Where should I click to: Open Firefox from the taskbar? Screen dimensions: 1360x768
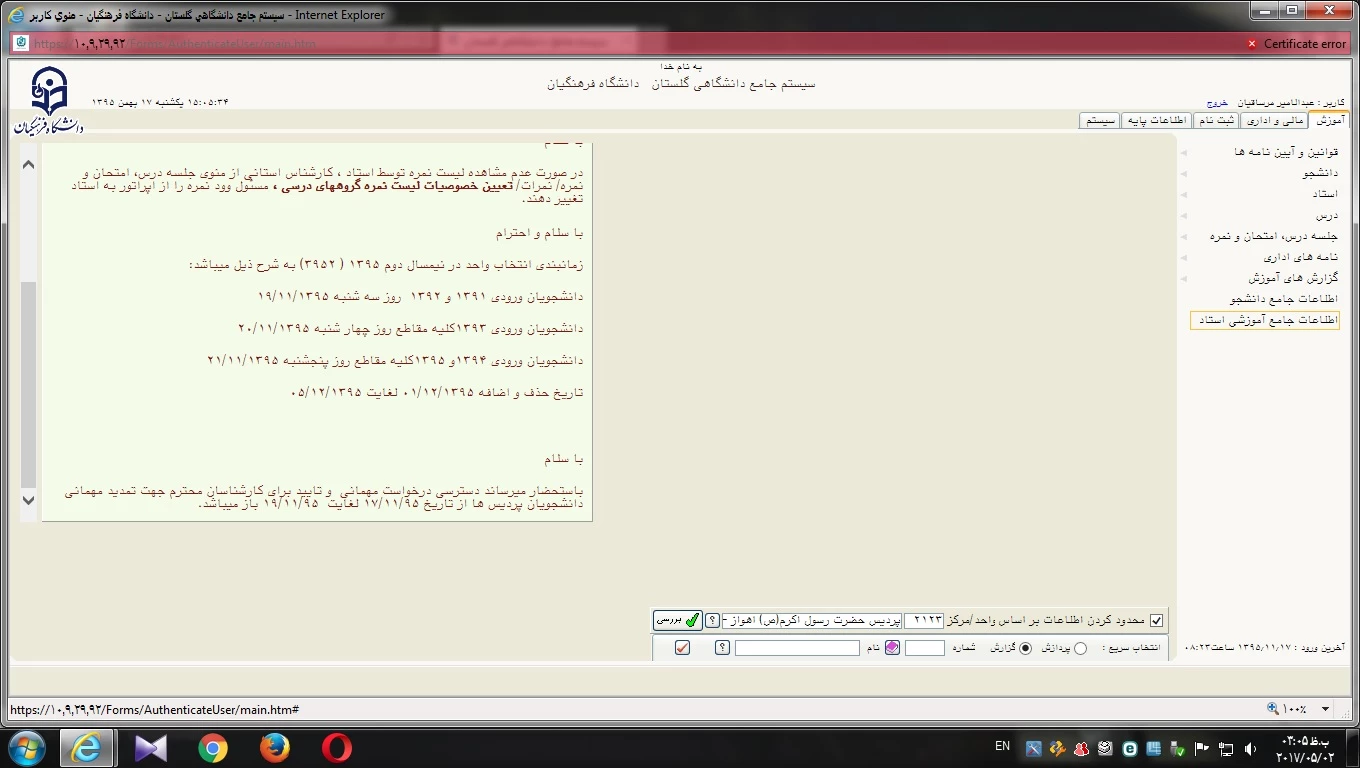coord(274,748)
